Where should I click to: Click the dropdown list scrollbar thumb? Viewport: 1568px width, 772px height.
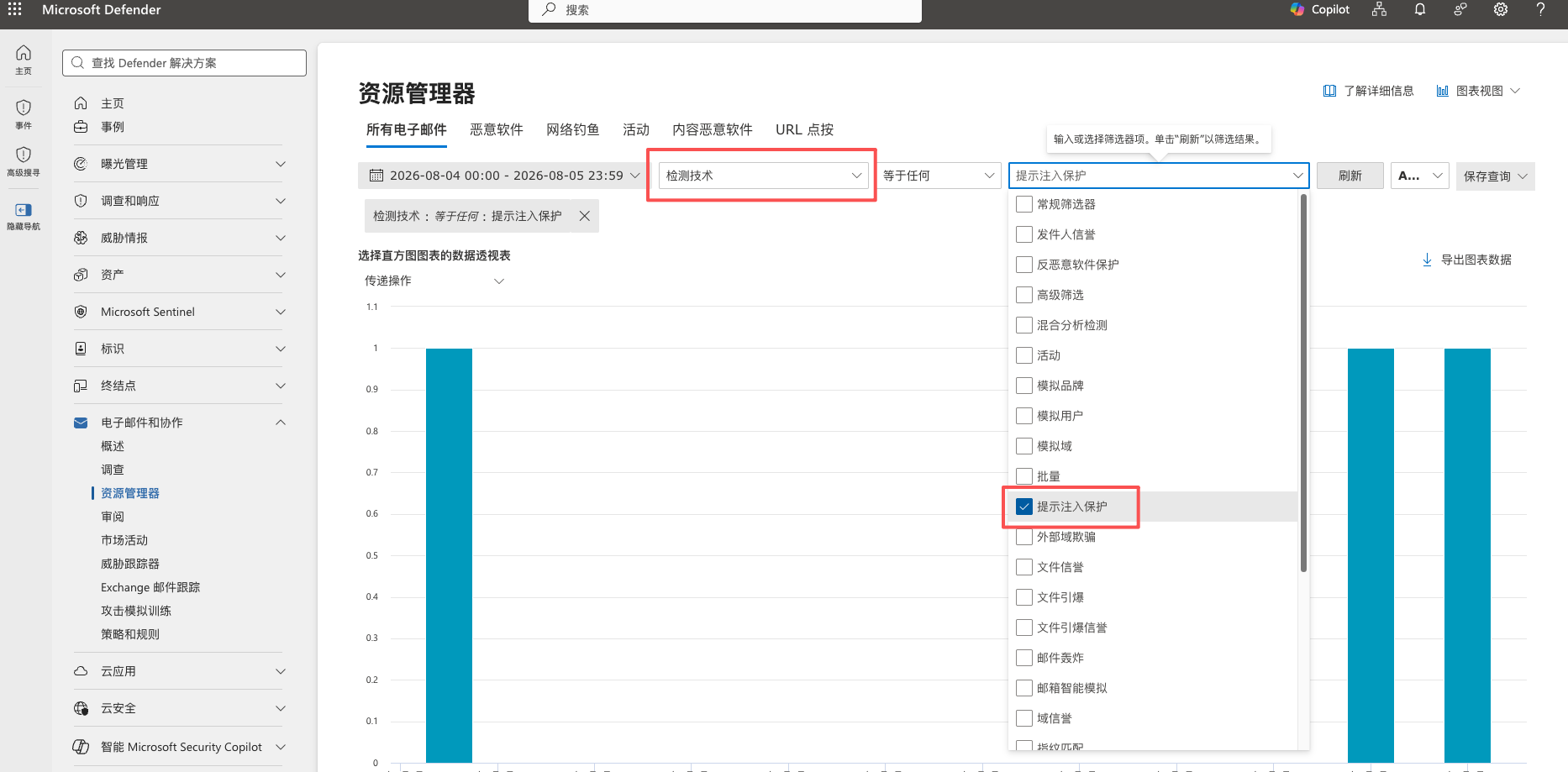pos(1304,383)
